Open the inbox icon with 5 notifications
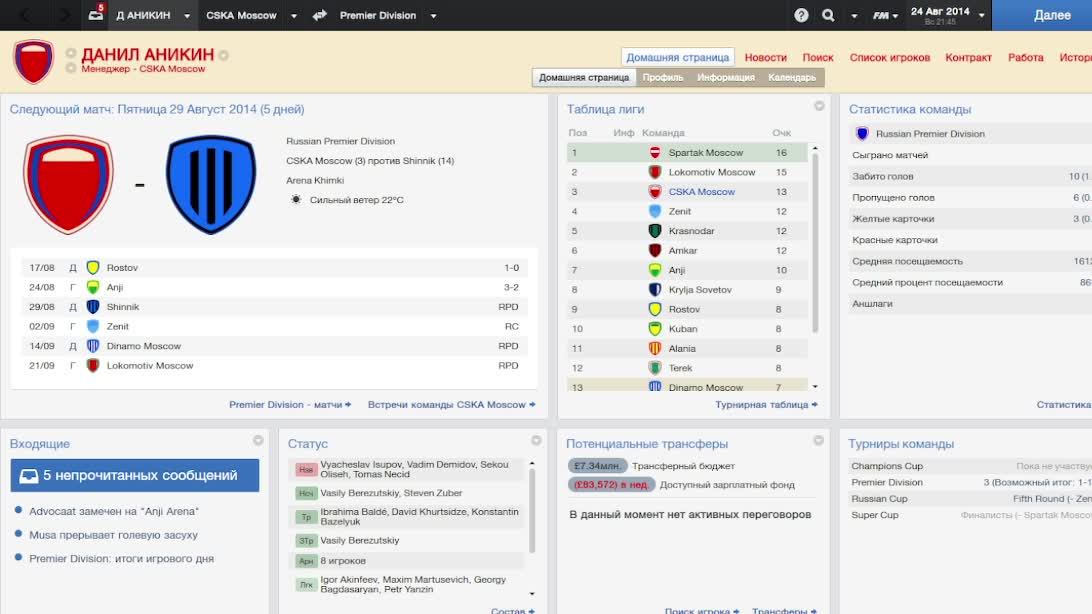Viewport: 1092px width, 614px height. pos(96,14)
